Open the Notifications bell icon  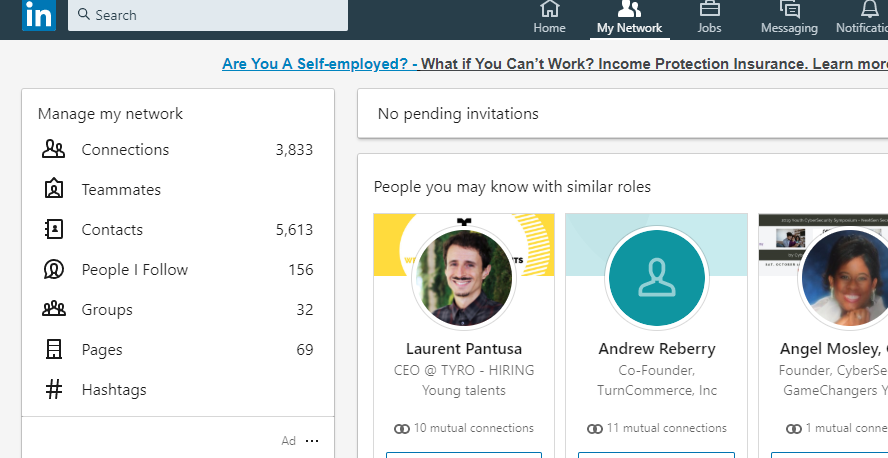point(868,9)
